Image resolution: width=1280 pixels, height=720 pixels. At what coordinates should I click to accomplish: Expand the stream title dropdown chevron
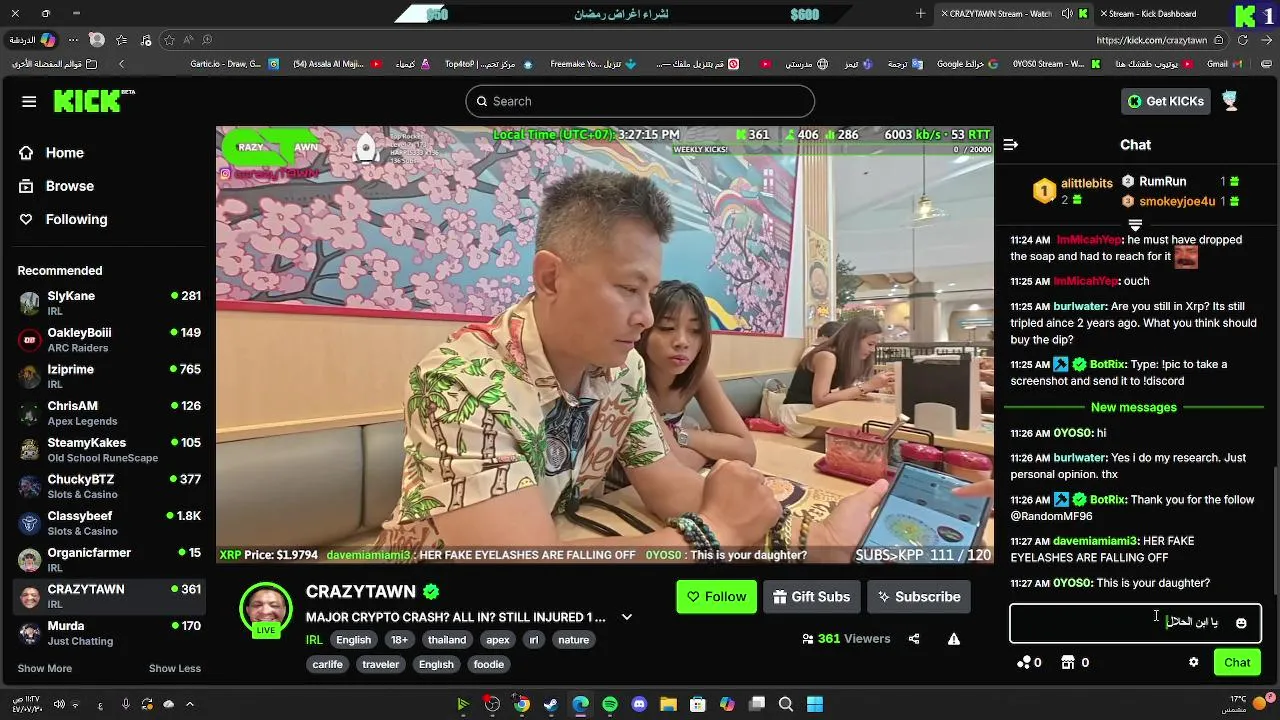[627, 617]
